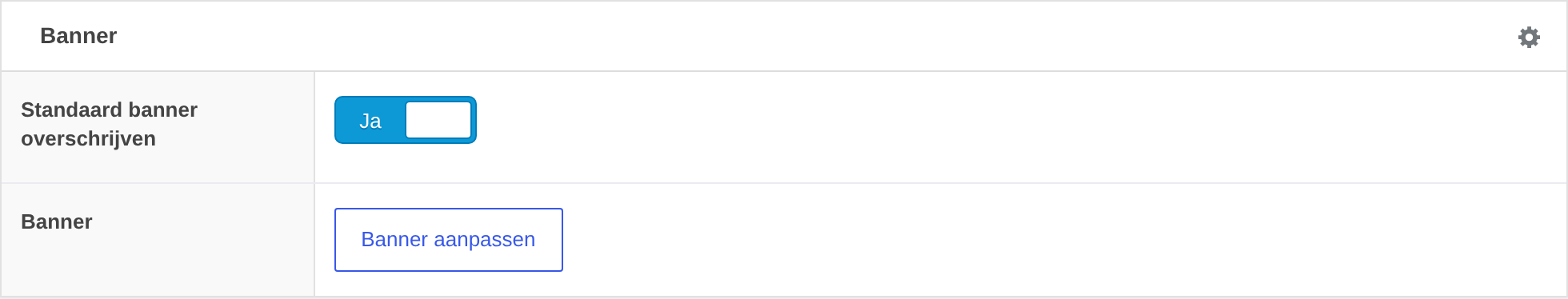The height and width of the screenshot is (299, 1568).
Task: Click the blue half of the override switch
Action: click(x=370, y=120)
